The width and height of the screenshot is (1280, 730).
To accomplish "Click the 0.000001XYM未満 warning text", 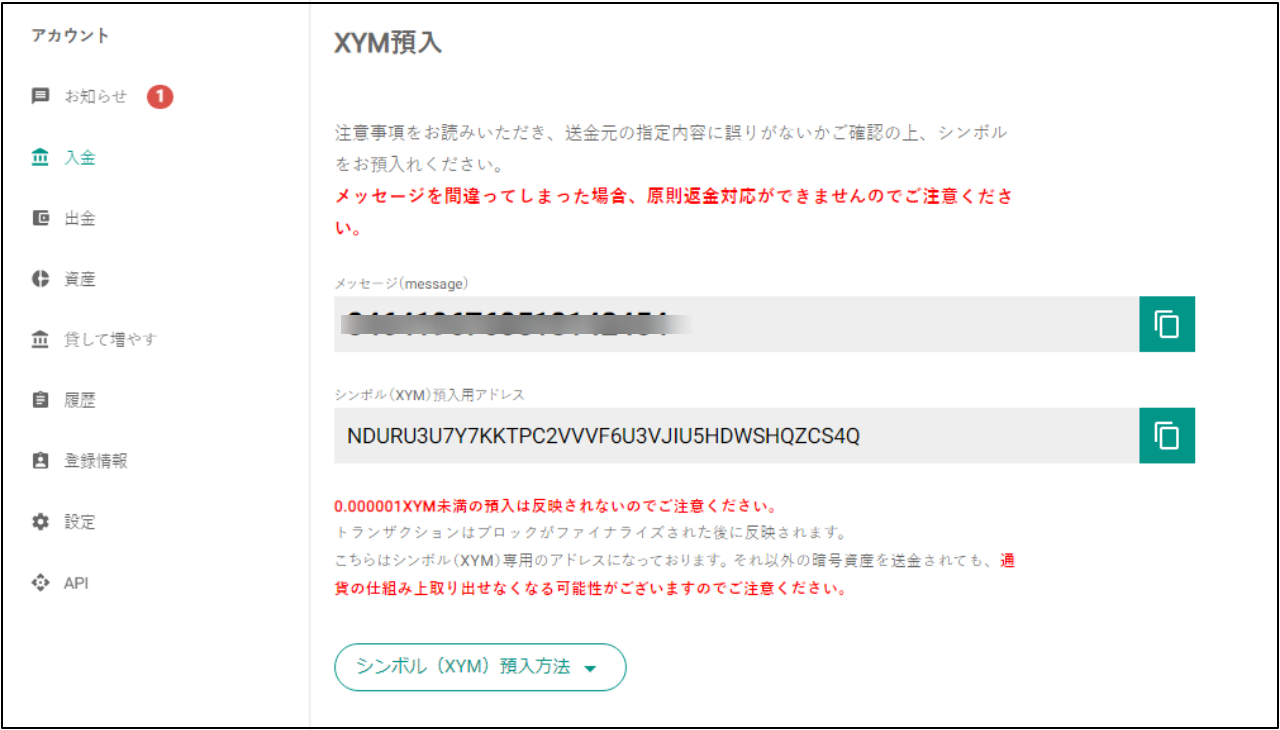I will (x=556, y=505).
